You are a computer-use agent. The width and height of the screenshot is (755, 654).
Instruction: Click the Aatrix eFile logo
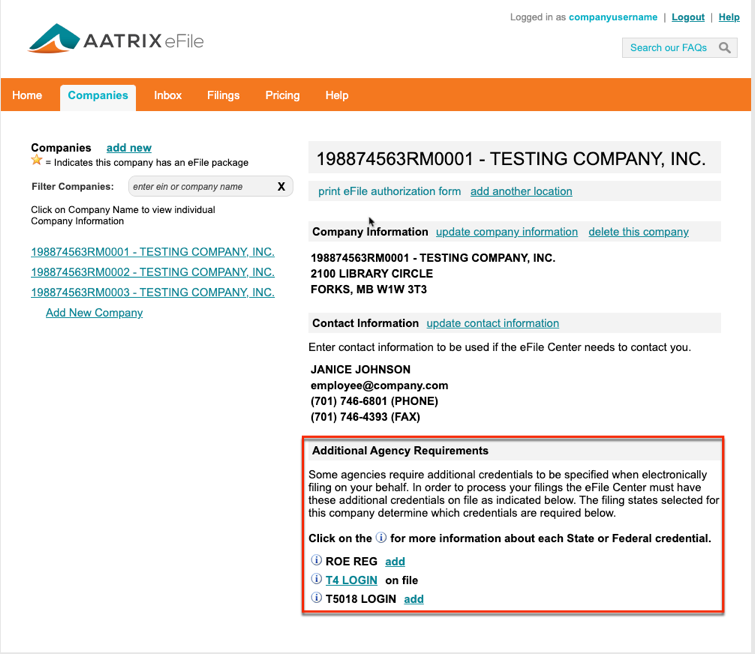click(116, 40)
